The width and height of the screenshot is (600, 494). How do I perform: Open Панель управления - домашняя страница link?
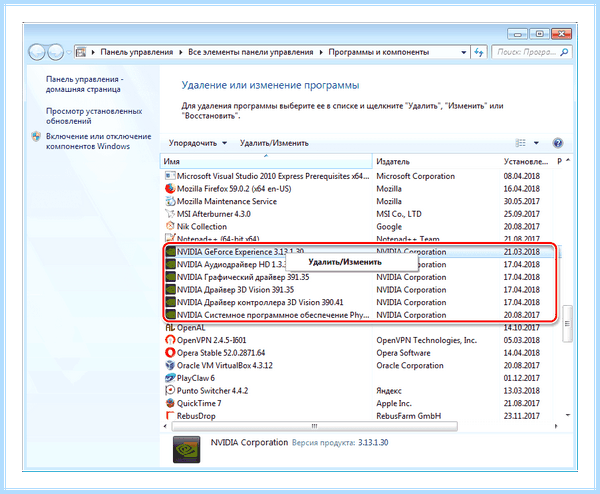click(x=85, y=84)
